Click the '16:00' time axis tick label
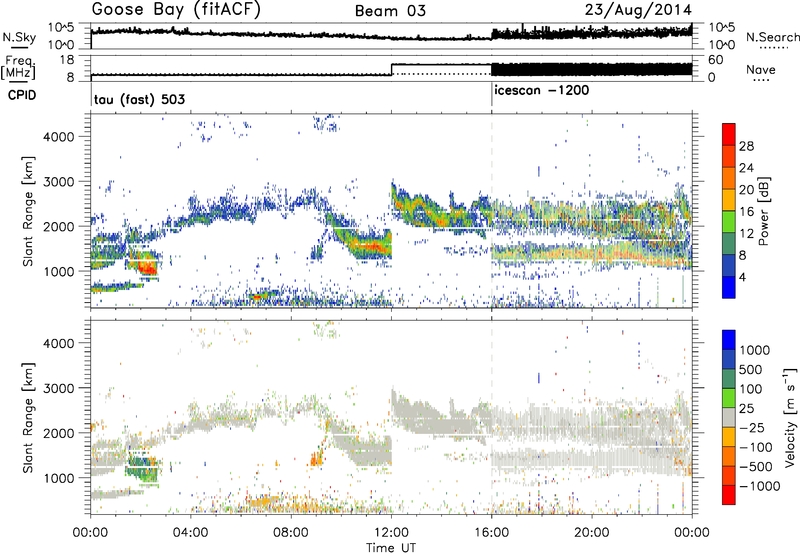The height and width of the screenshot is (554, 800). pos(491,533)
